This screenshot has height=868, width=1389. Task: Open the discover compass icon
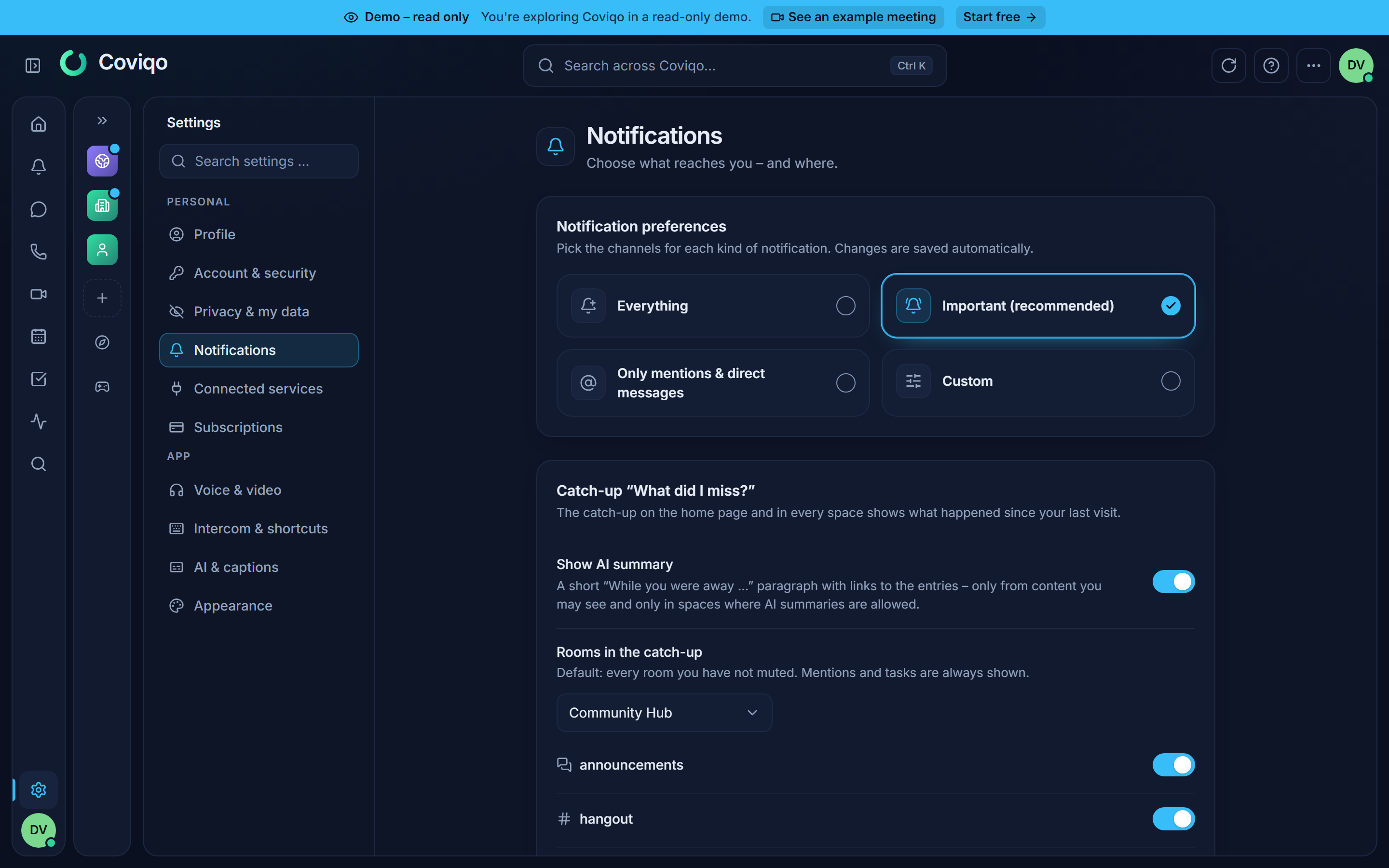click(x=102, y=342)
